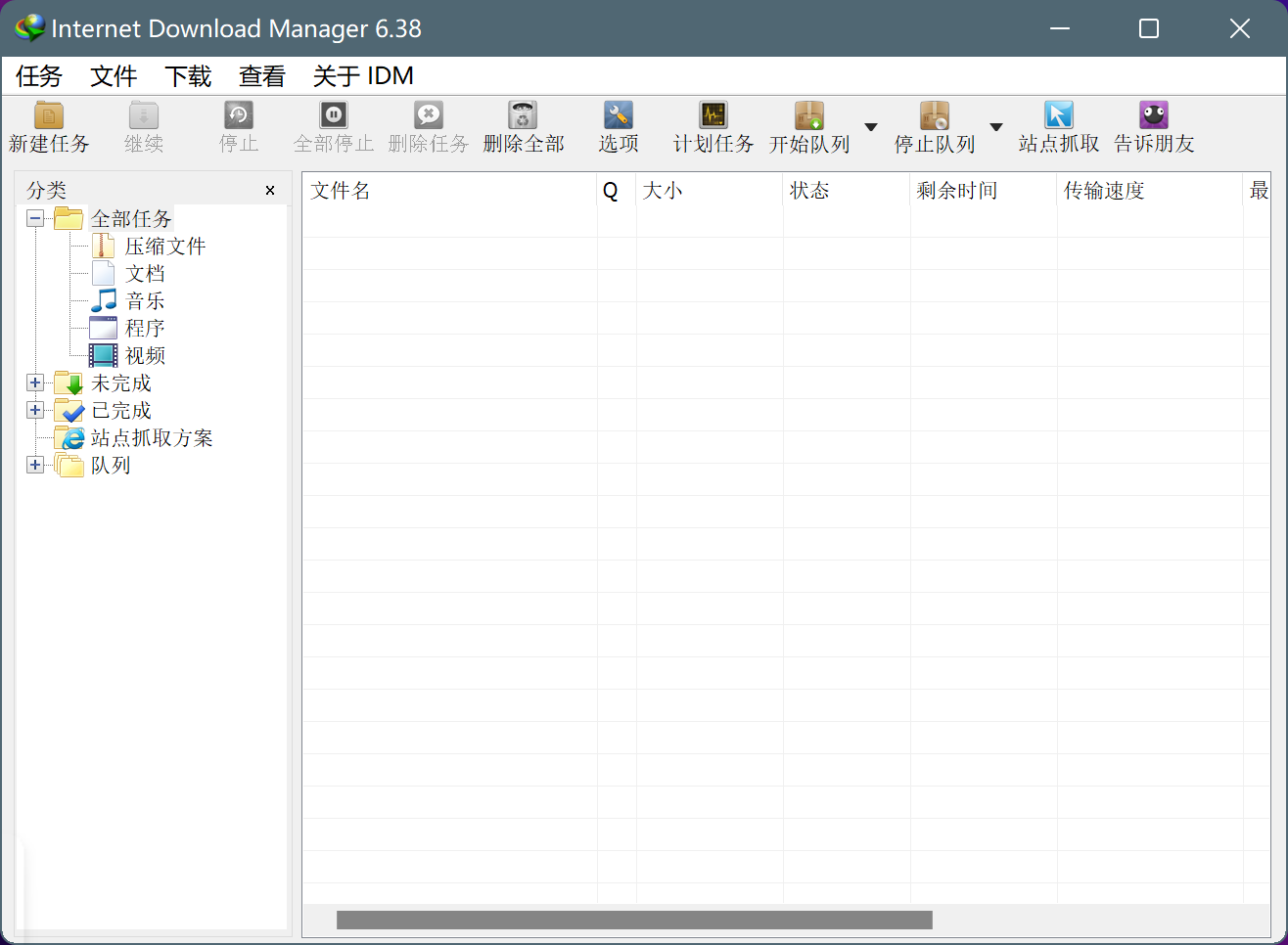This screenshot has width=1288, height=945.
Task: Select the 压缩文件 tree label
Action: tap(165, 246)
